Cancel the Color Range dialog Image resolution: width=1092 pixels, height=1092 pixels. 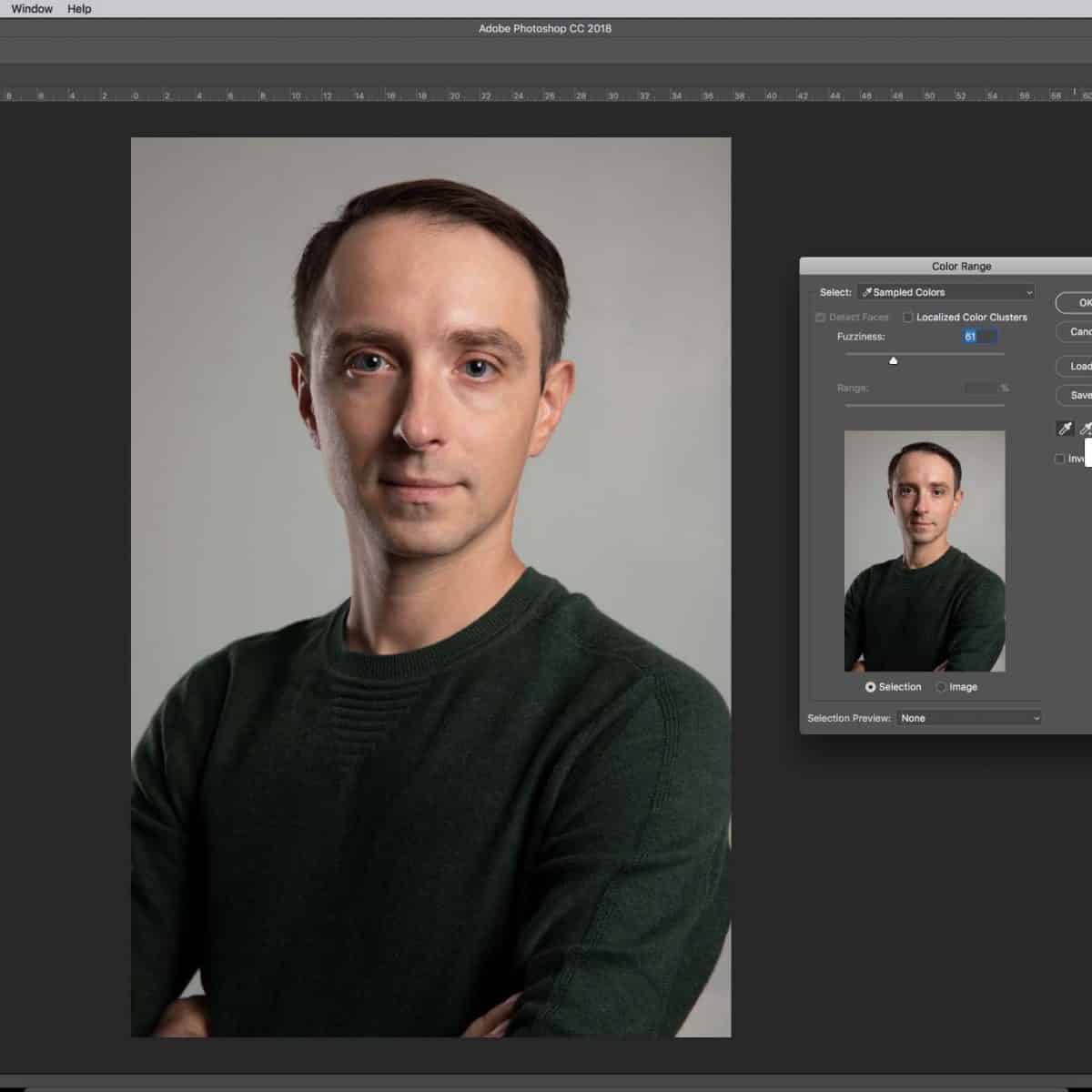[1077, 332]
